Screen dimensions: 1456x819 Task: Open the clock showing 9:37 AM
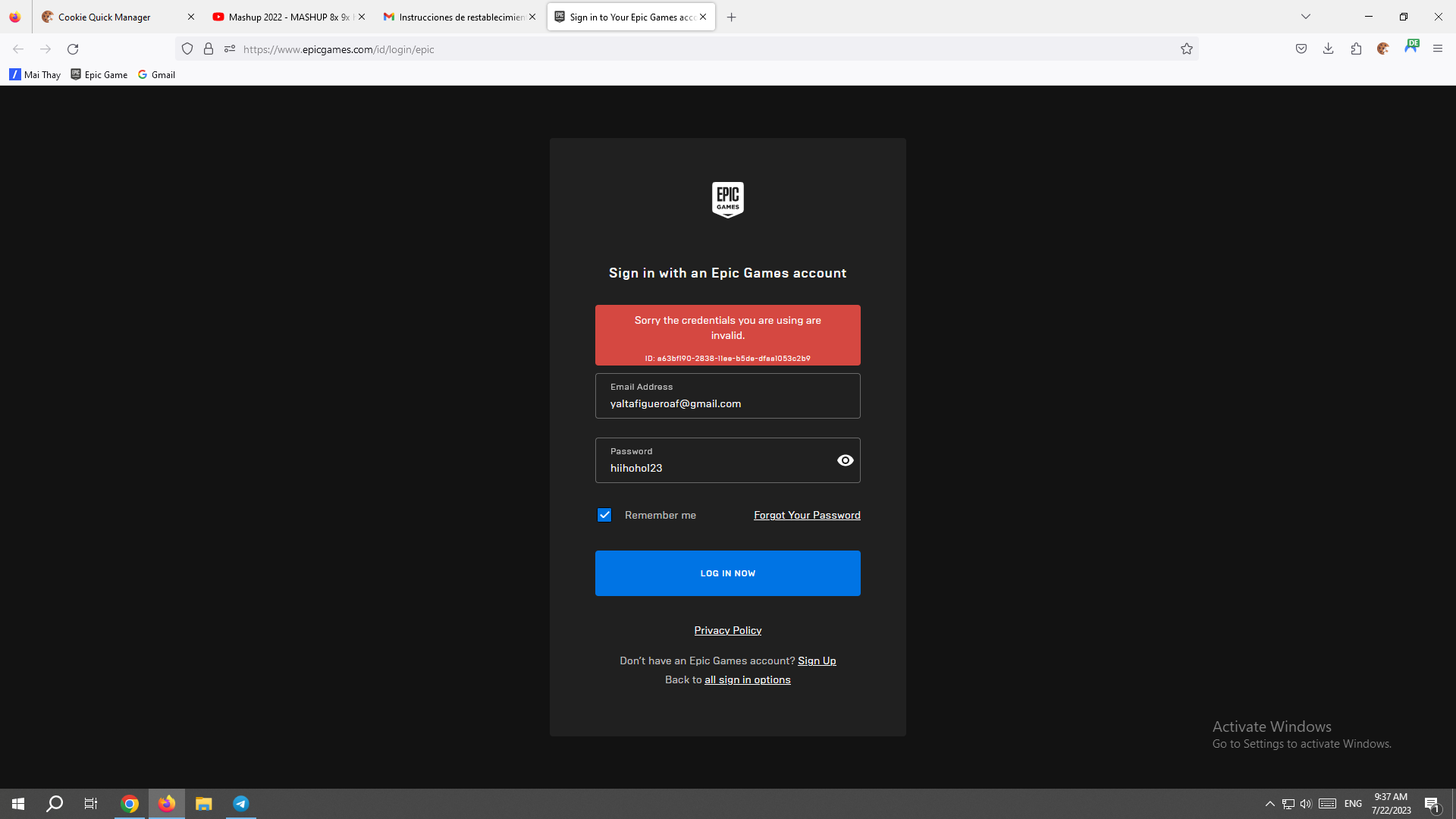point(1391,804)
